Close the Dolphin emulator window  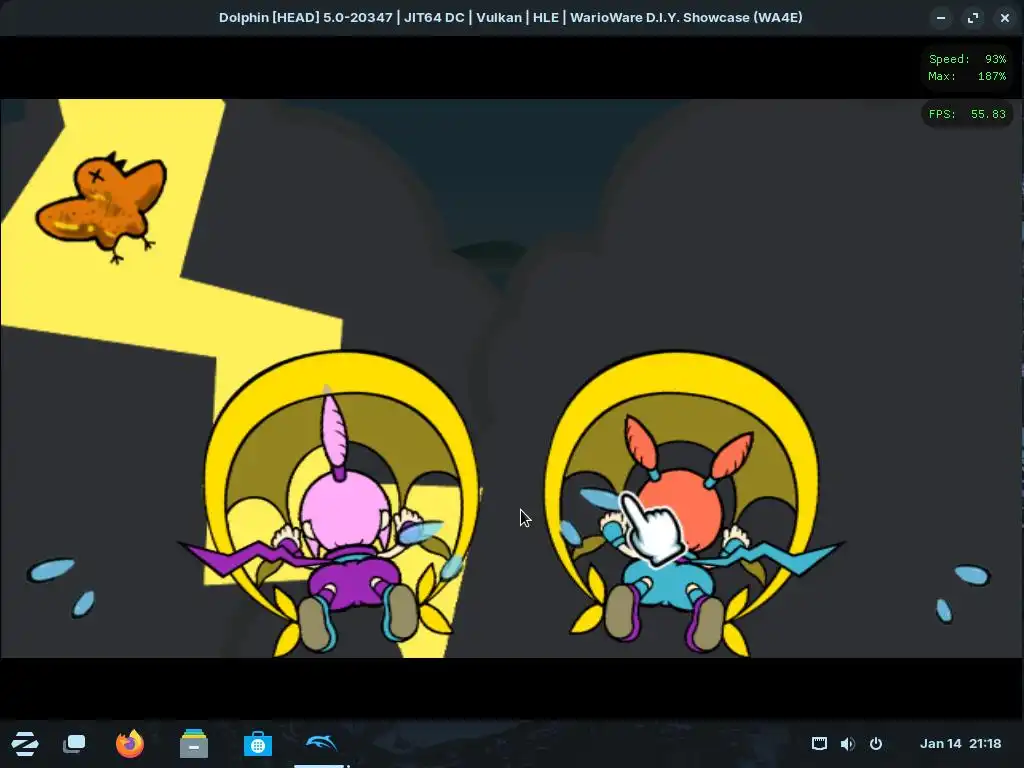(1005, 18)
